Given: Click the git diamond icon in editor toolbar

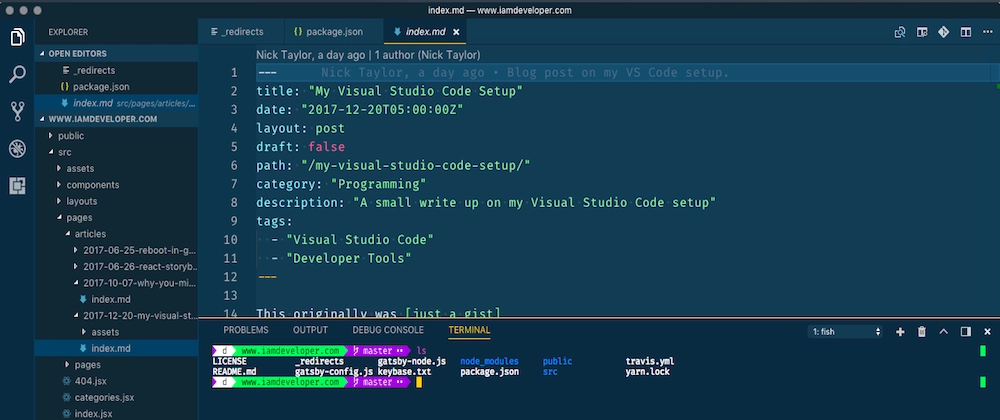Looking at the screenshot, I should tap(942, 32).
